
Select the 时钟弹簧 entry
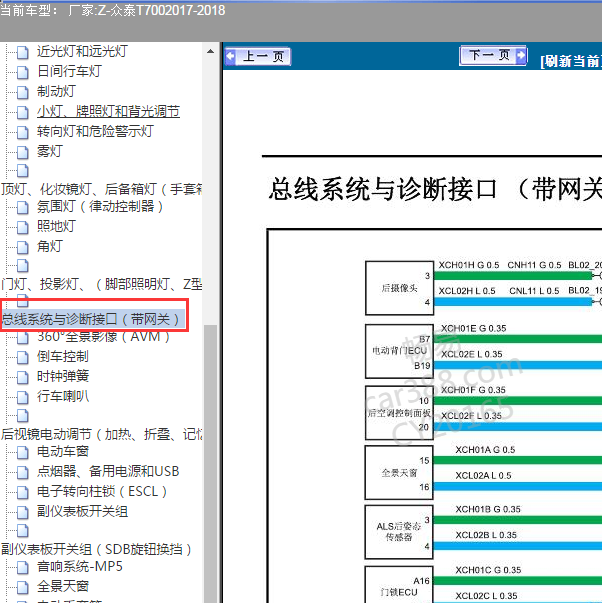(63, 376)
